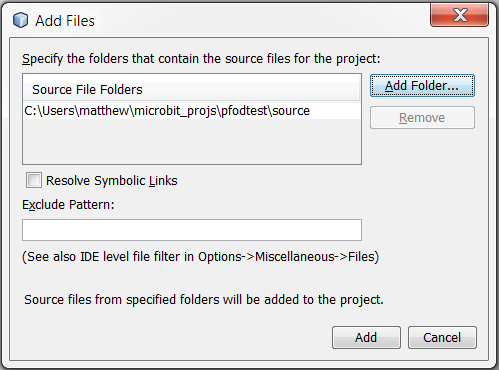Click the blank space right of the folder path row
This screenshot has width=499, height=370.
point(335,111)
